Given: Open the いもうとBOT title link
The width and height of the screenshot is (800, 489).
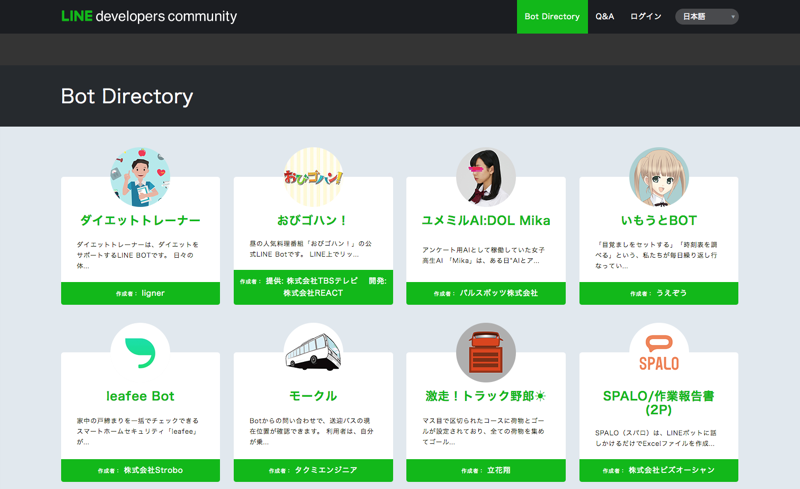Looking at the screenshot, I should tap(659, 221).
